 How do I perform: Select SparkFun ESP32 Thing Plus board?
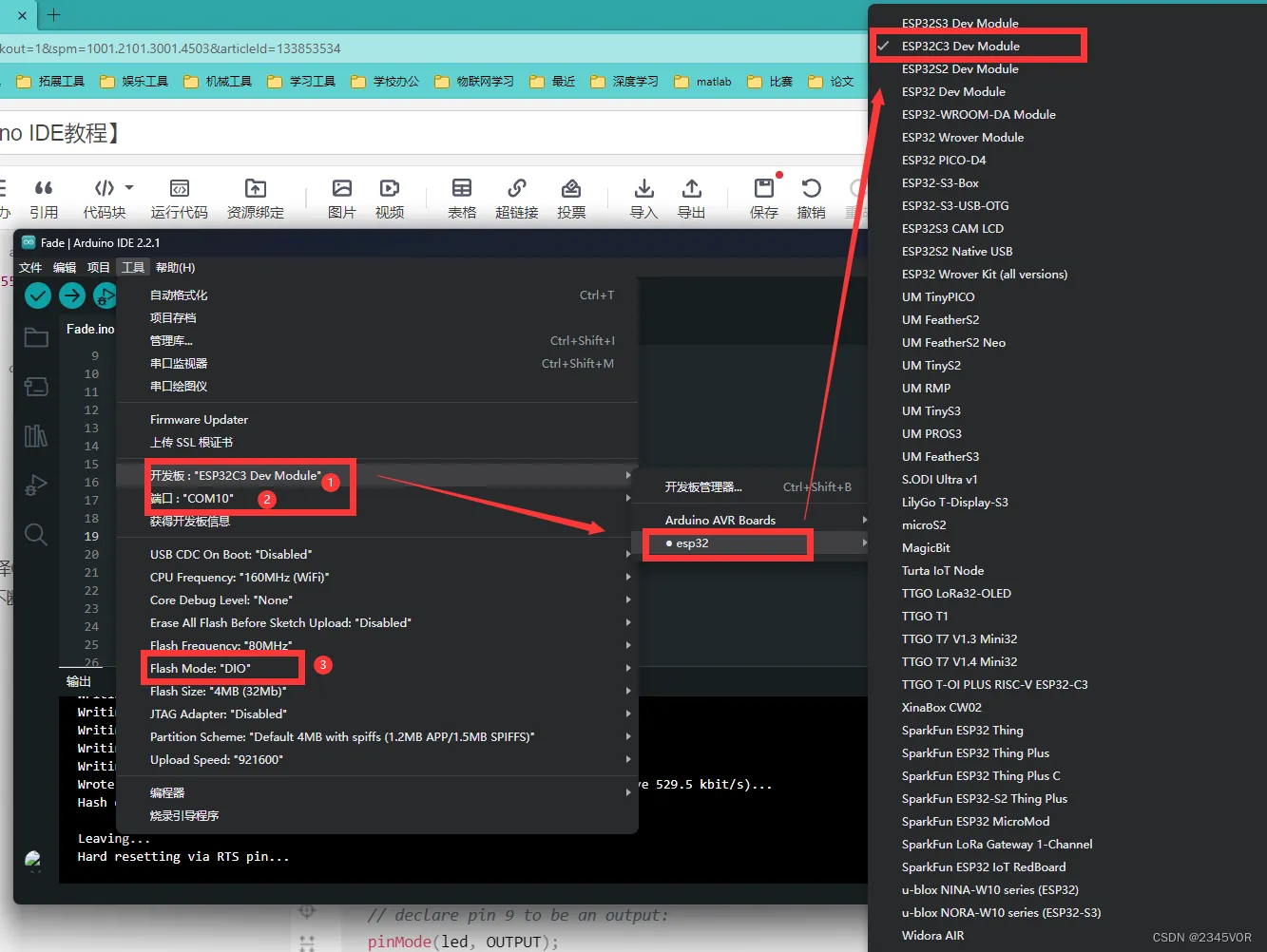(x=978, y=752)
